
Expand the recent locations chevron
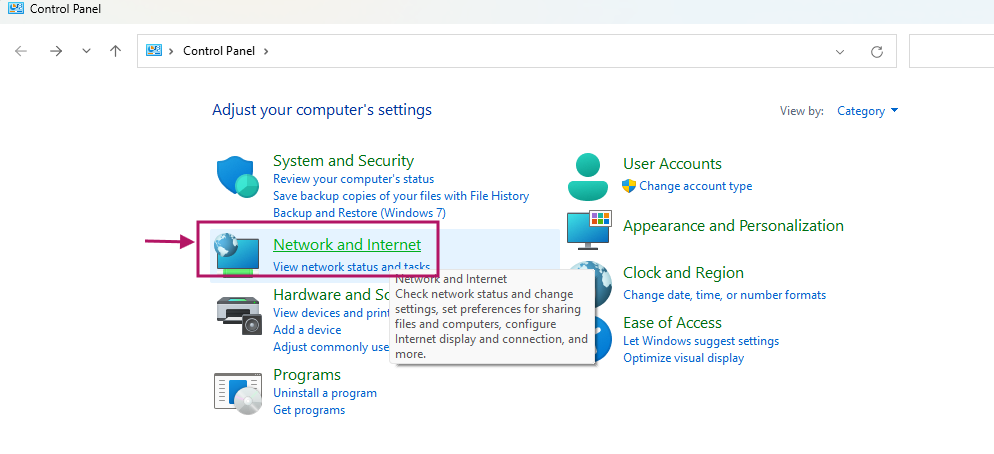coord(86,51)
